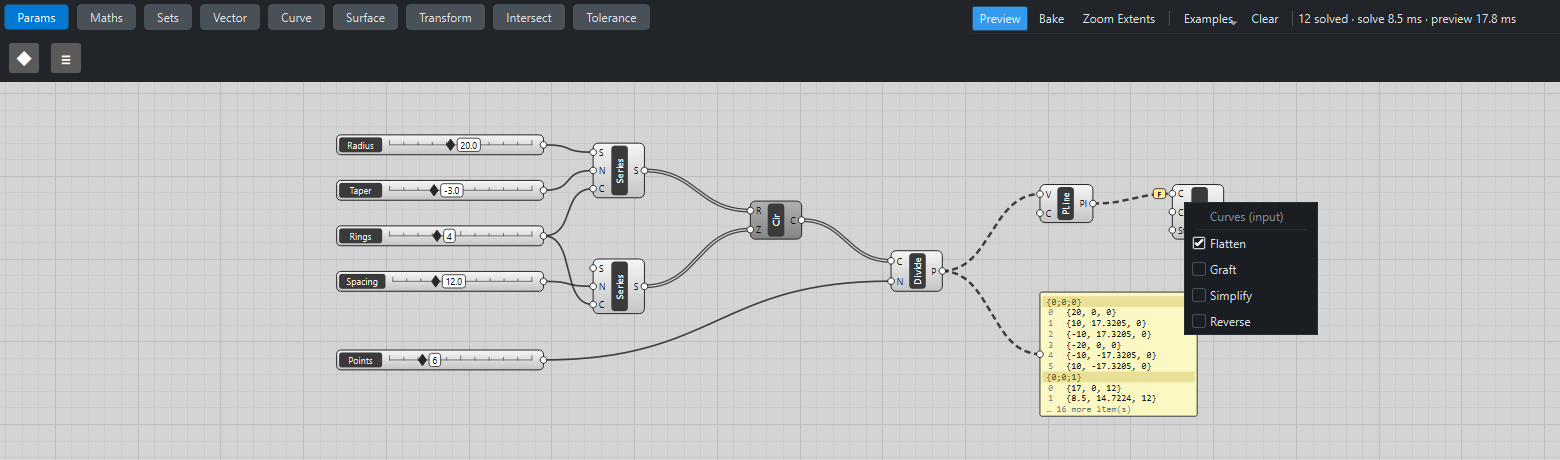Click the C input port of PLine
Image resolution: width=1560 pixels, height=460 pixels.
(1040, 213)
